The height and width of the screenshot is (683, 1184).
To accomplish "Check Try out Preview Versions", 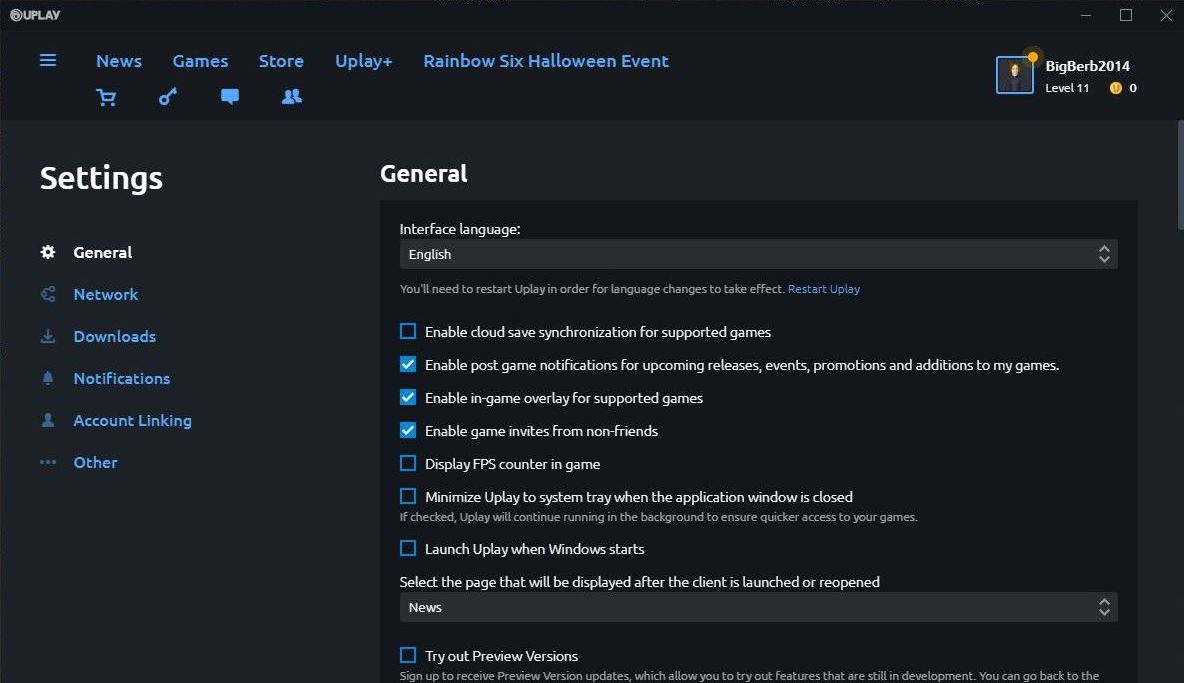I will coord(408,655).
